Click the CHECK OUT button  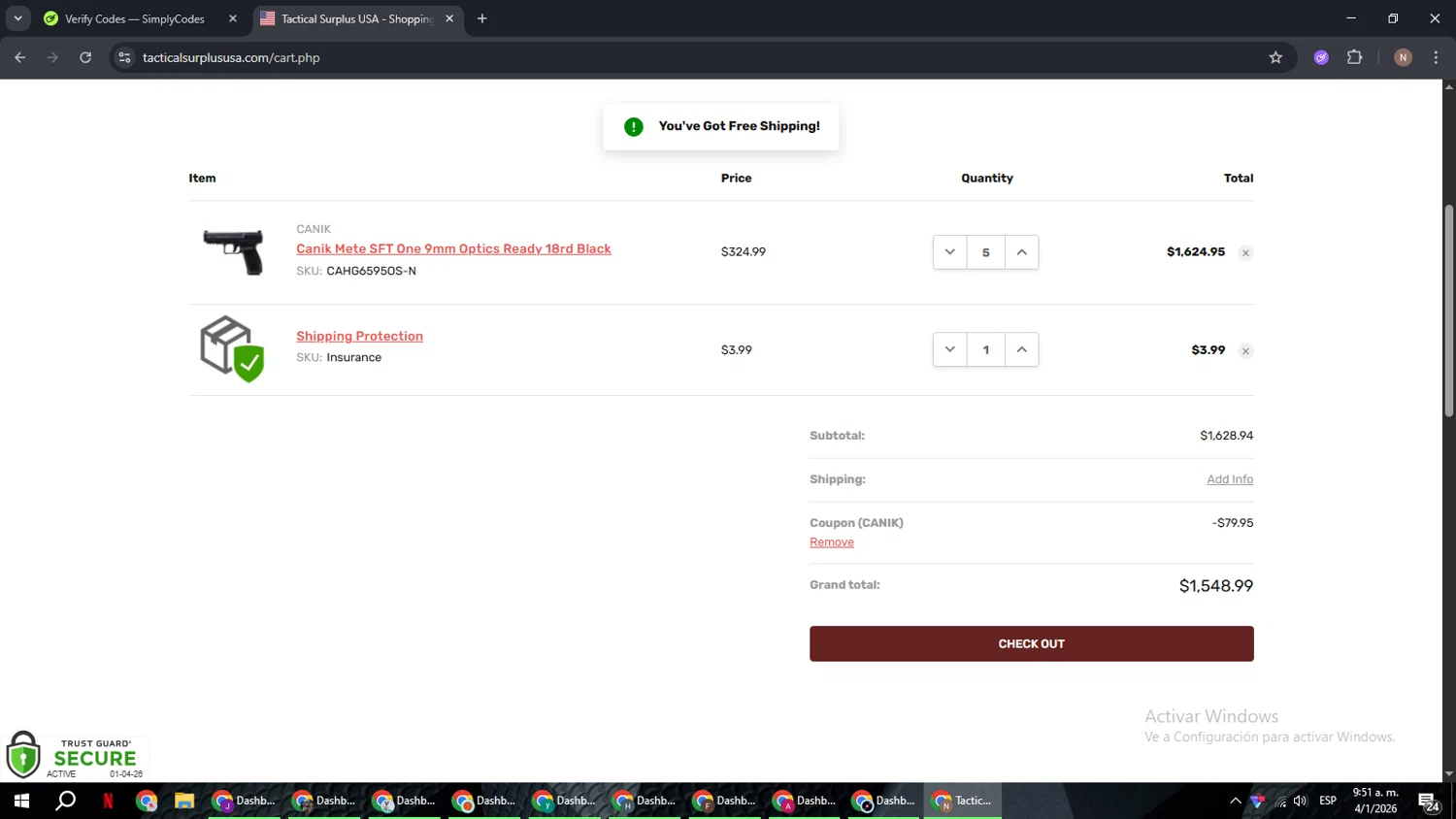click(x=1031, y=643)
